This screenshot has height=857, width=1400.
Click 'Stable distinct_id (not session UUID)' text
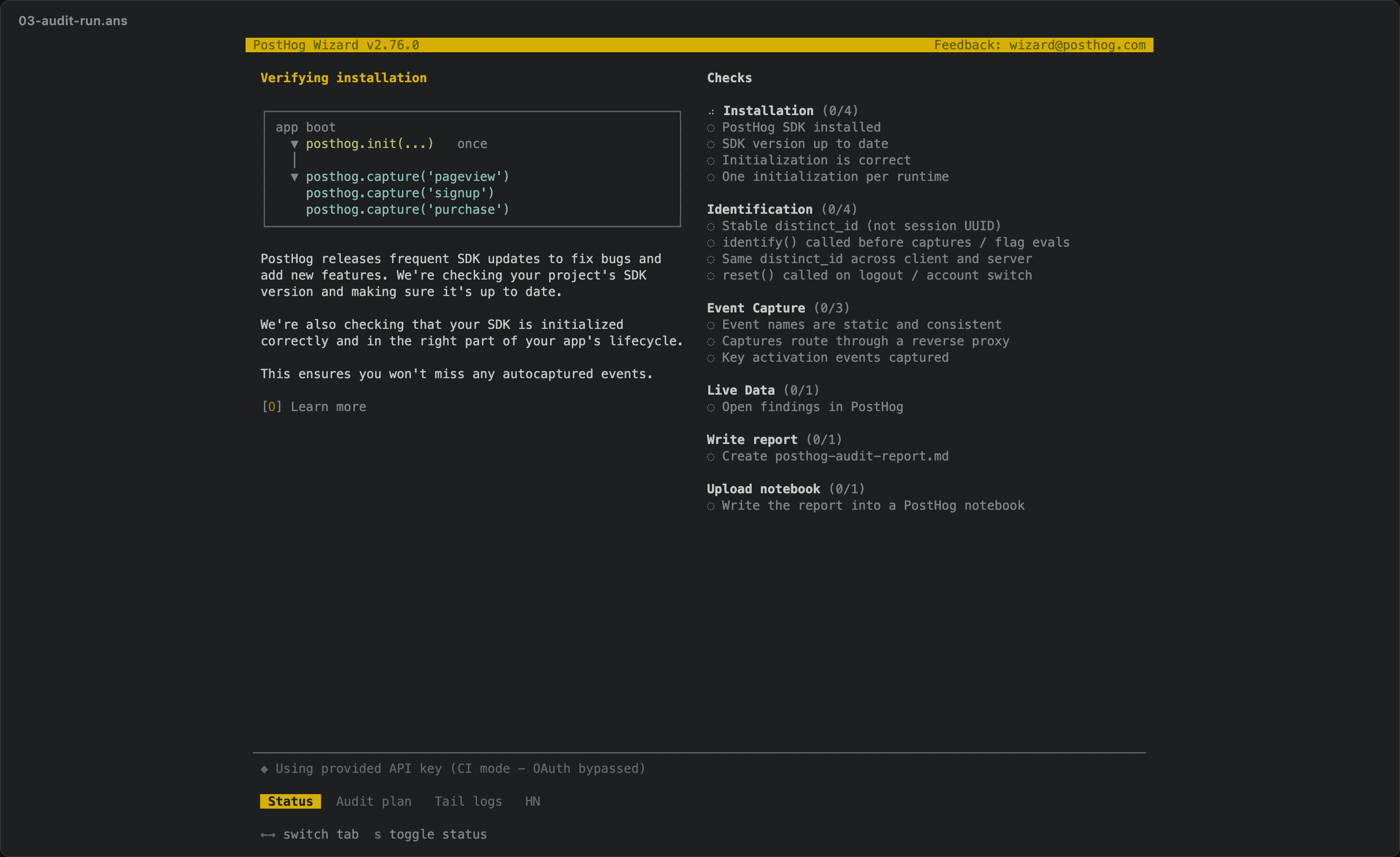pos(861,226)
